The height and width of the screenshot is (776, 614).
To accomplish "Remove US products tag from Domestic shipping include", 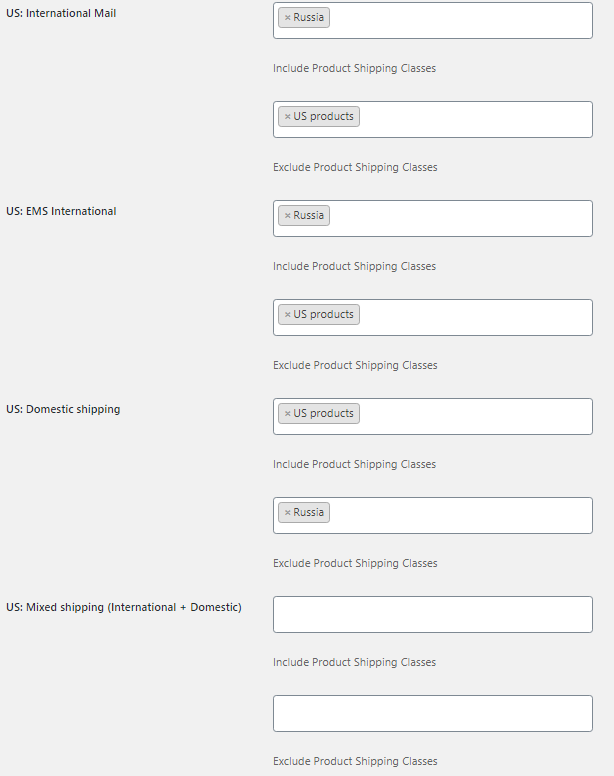I will [x=287, y=414].
